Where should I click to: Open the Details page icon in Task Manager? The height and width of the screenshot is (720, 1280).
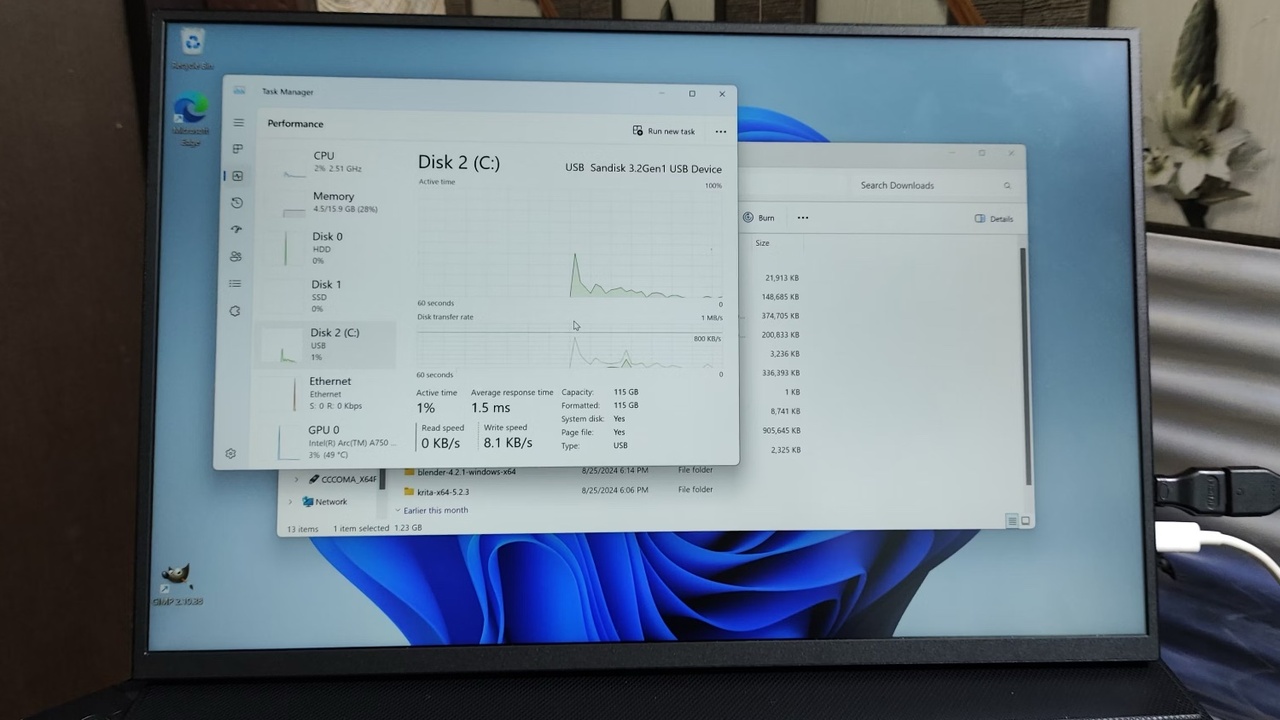click(x=235, y=284)
